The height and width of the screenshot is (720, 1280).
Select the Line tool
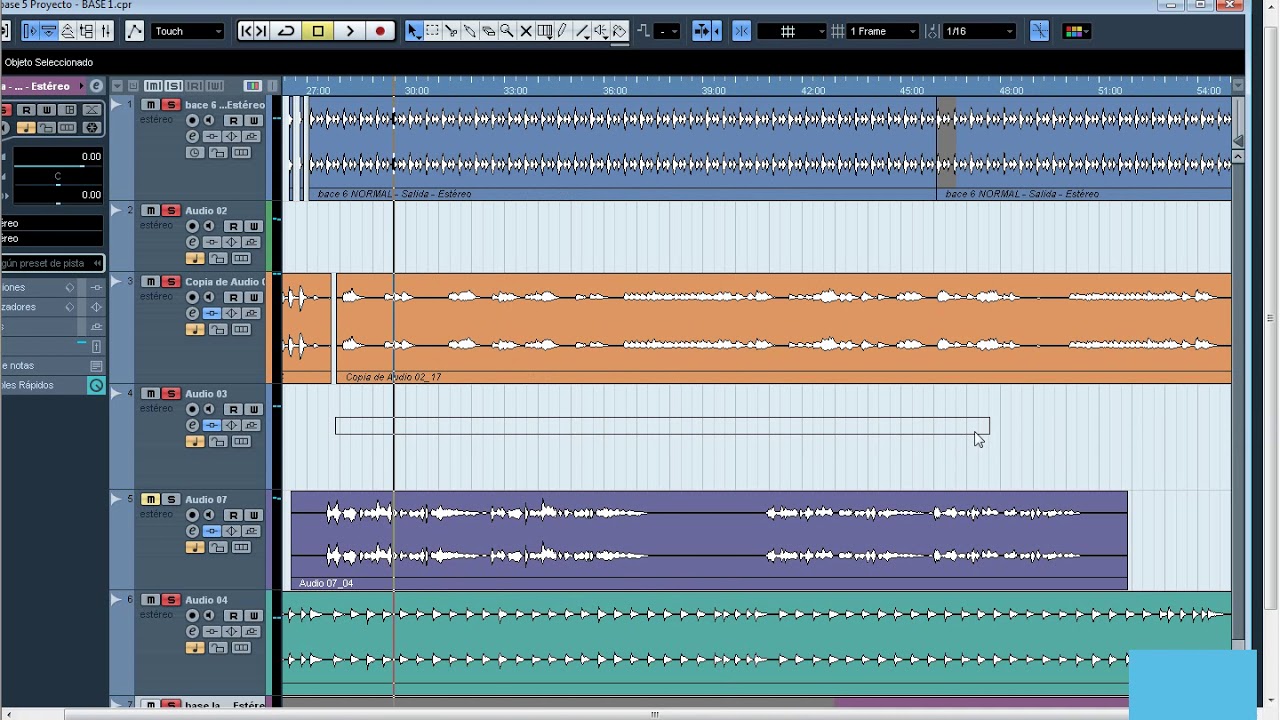click(x=582, y=31)
